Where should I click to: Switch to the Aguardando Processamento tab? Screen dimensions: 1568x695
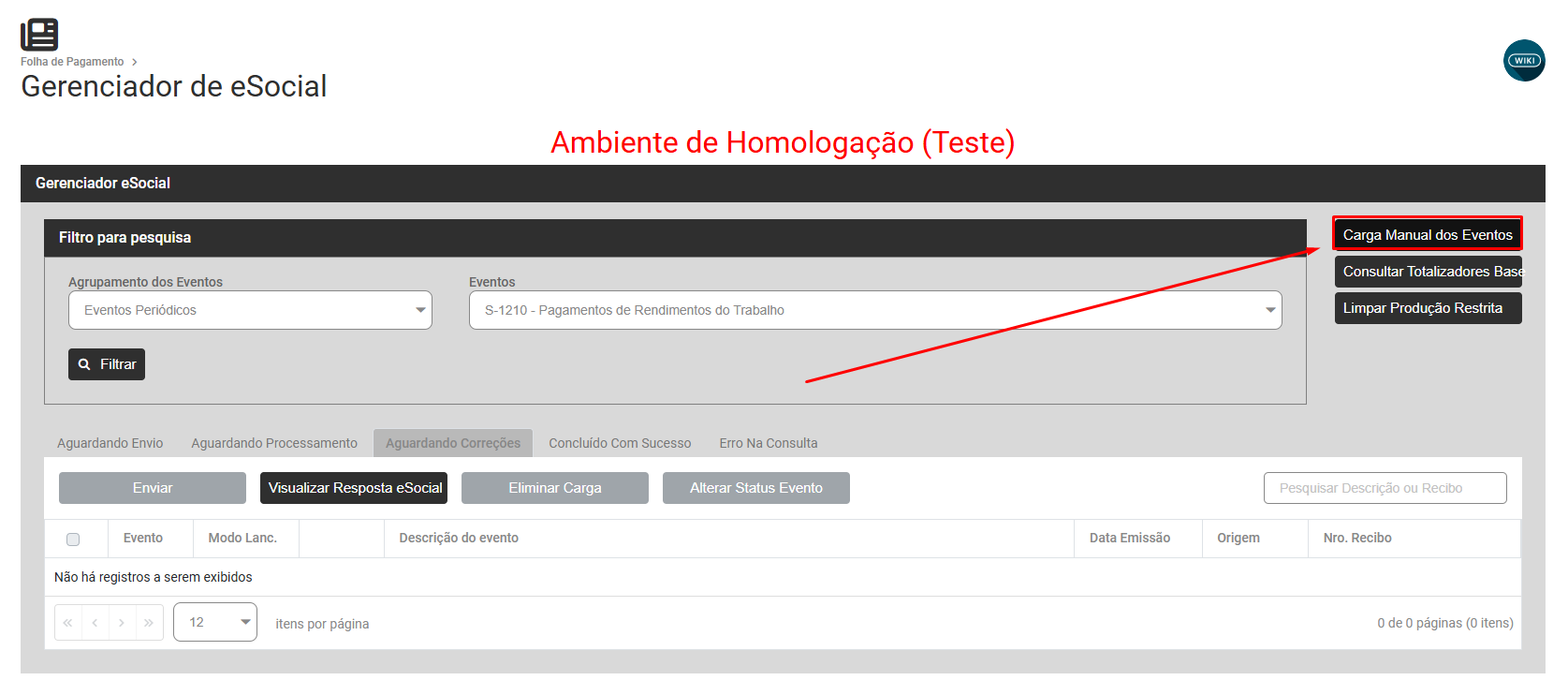pyautogui.click(x=274, y=443)
